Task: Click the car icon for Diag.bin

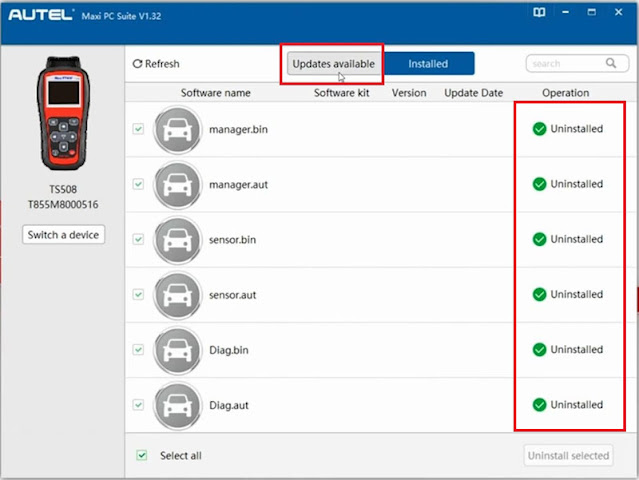Action: tap(177, 350)
